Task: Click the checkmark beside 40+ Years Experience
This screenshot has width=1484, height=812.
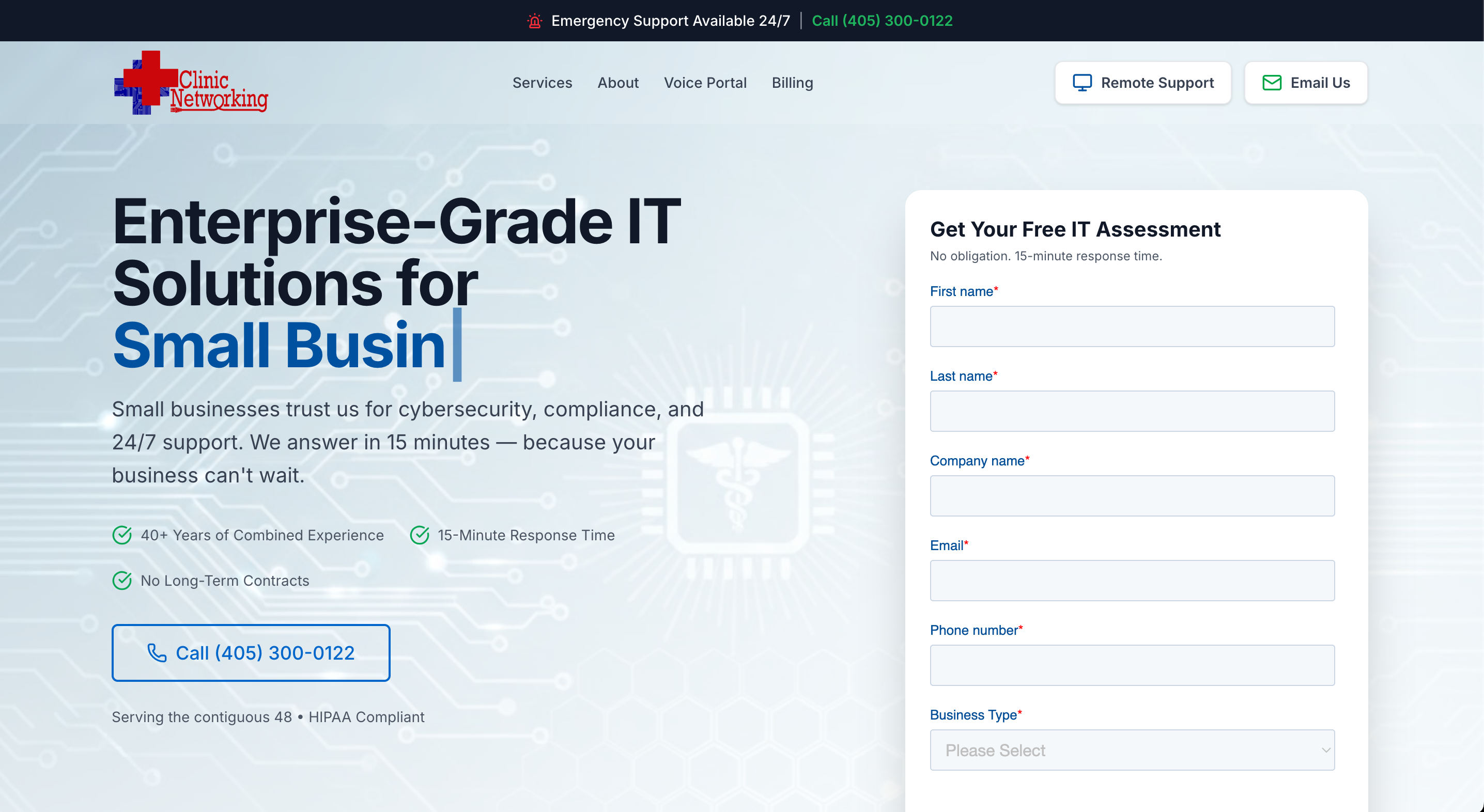Action: coord(122,535)
